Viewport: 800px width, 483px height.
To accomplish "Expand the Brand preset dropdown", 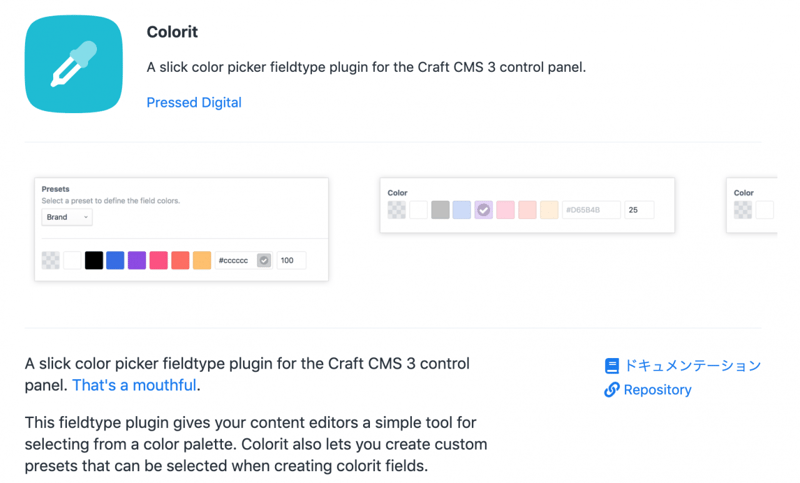I will tap(67, 217).
